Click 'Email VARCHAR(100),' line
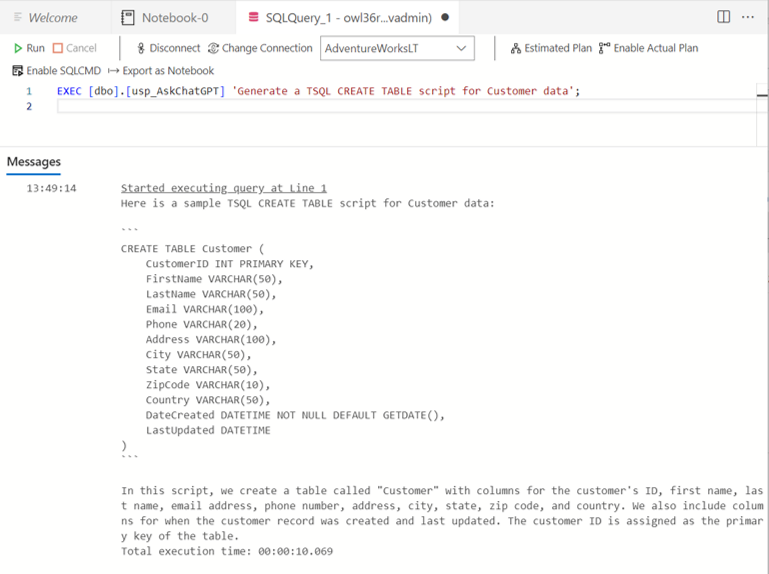 pyautogui.click(x=205, y=310)
